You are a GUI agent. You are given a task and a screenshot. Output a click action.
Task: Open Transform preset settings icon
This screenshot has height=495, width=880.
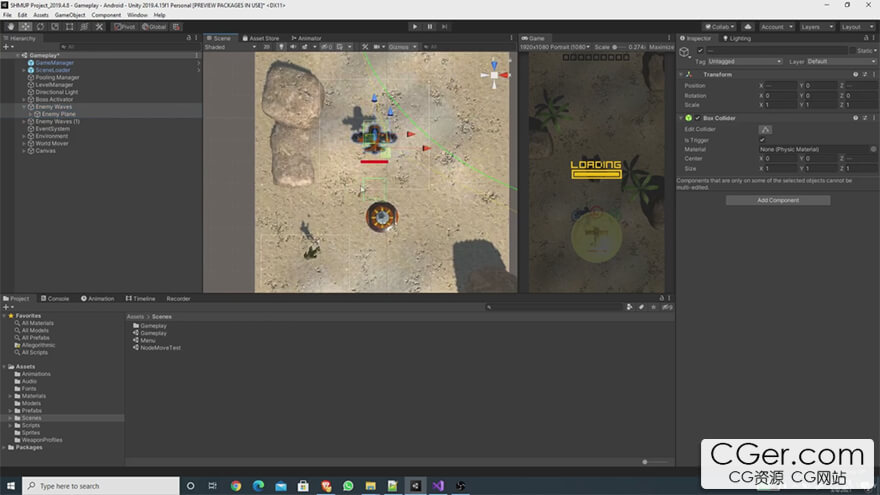(x=865, y=74)
